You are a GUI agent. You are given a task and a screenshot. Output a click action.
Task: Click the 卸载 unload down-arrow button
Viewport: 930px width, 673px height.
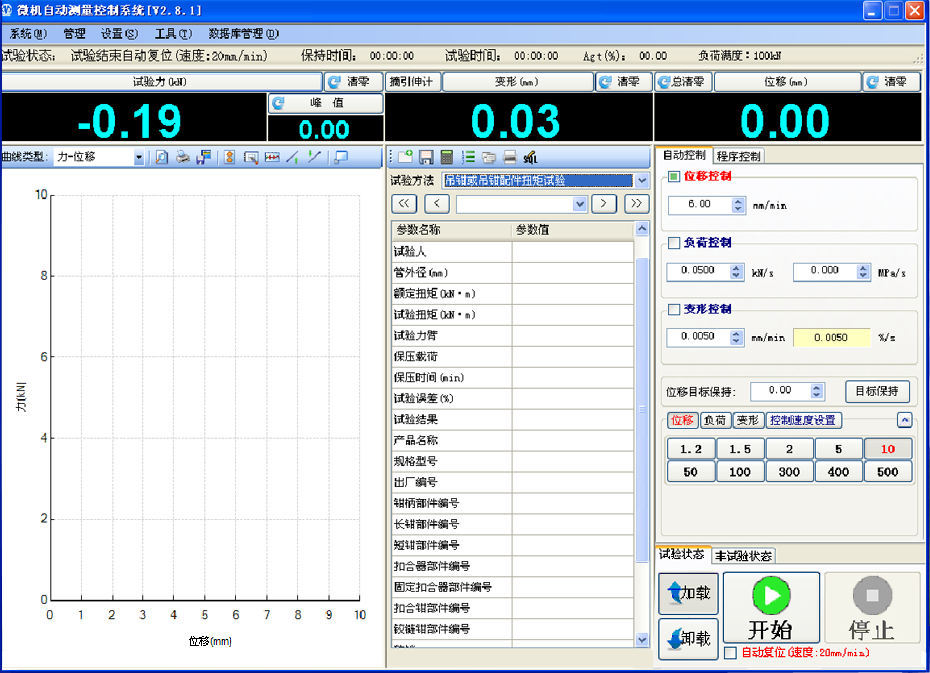(688, 638)
